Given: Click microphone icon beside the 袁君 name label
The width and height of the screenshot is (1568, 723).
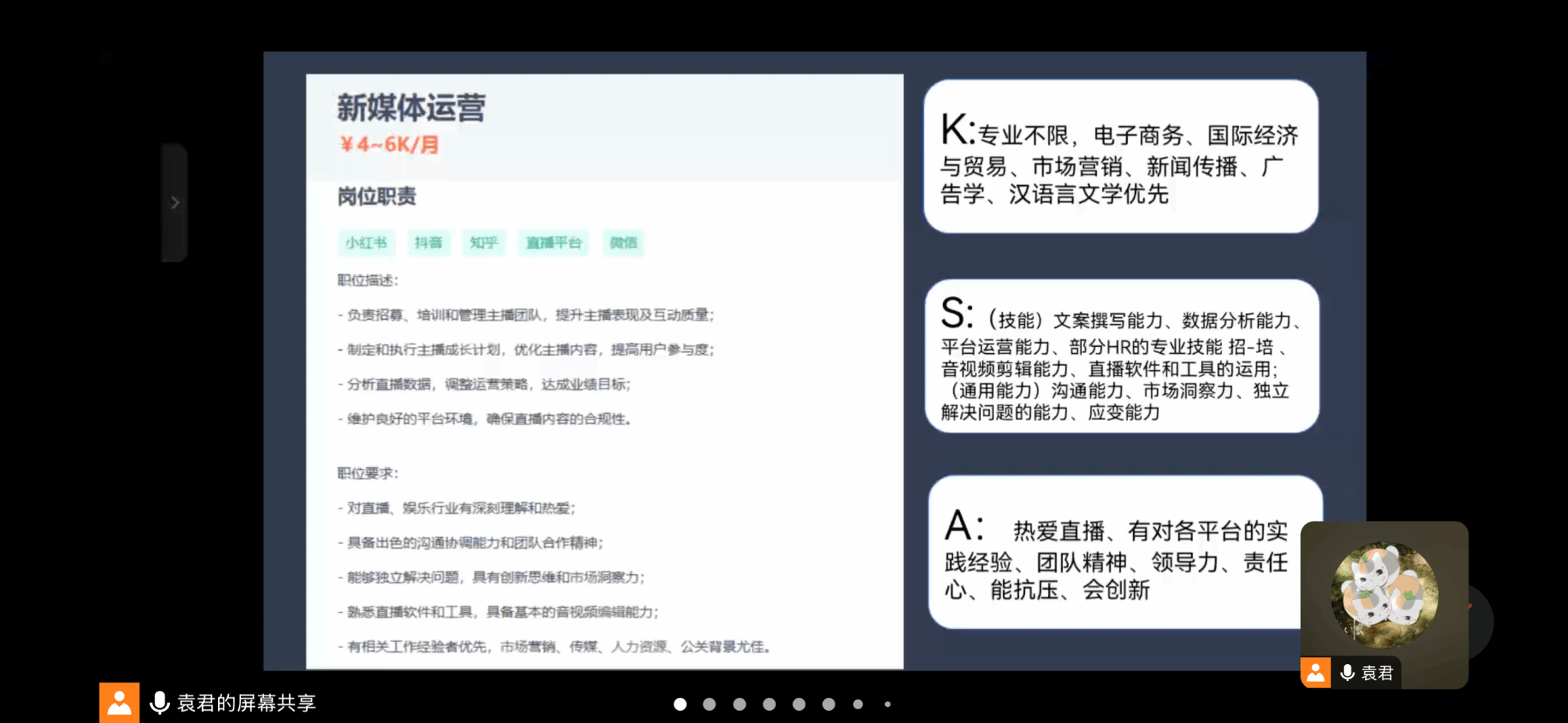Looking at the screenshot, I should [1347, 672].
